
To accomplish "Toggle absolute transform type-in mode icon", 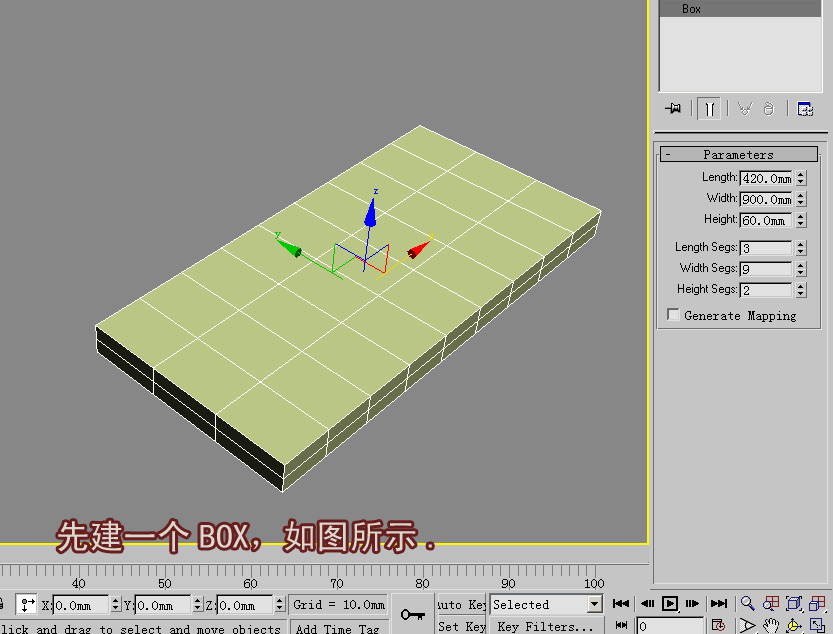I will tap(26, 605).
